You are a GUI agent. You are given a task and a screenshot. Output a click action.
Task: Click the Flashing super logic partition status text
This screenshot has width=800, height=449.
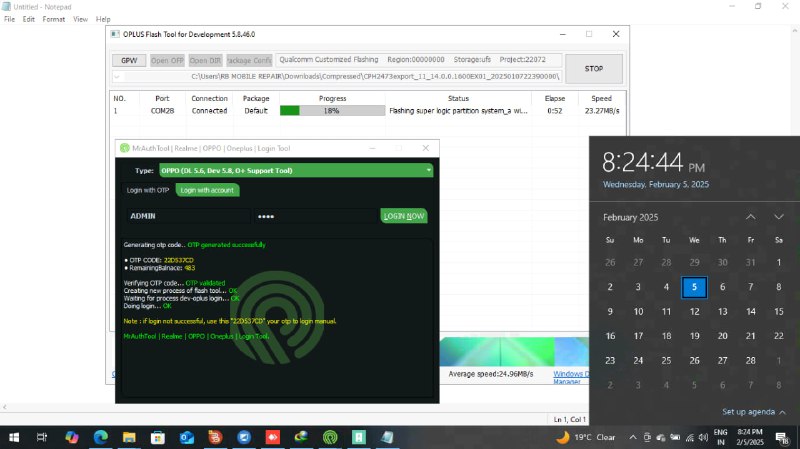pos(458,111)
